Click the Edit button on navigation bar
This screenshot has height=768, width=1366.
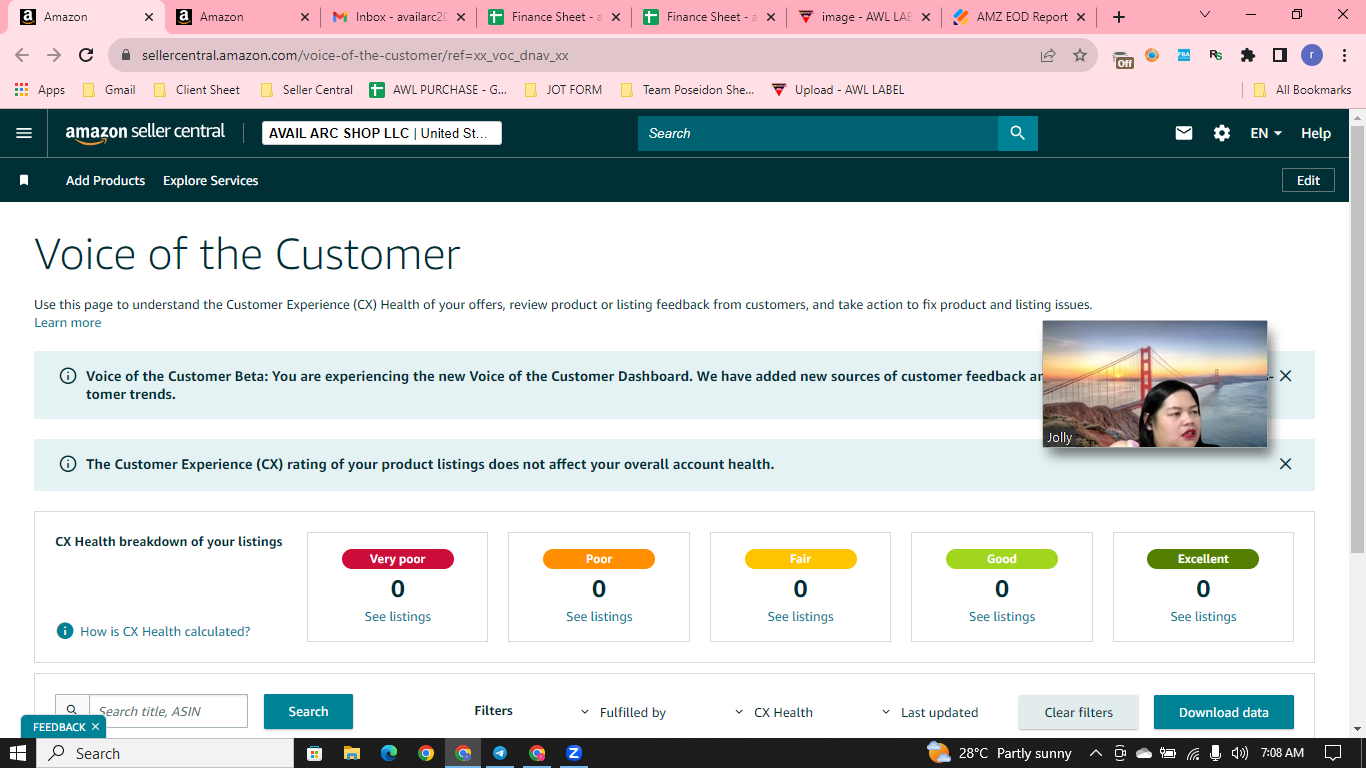[1309, 181]
